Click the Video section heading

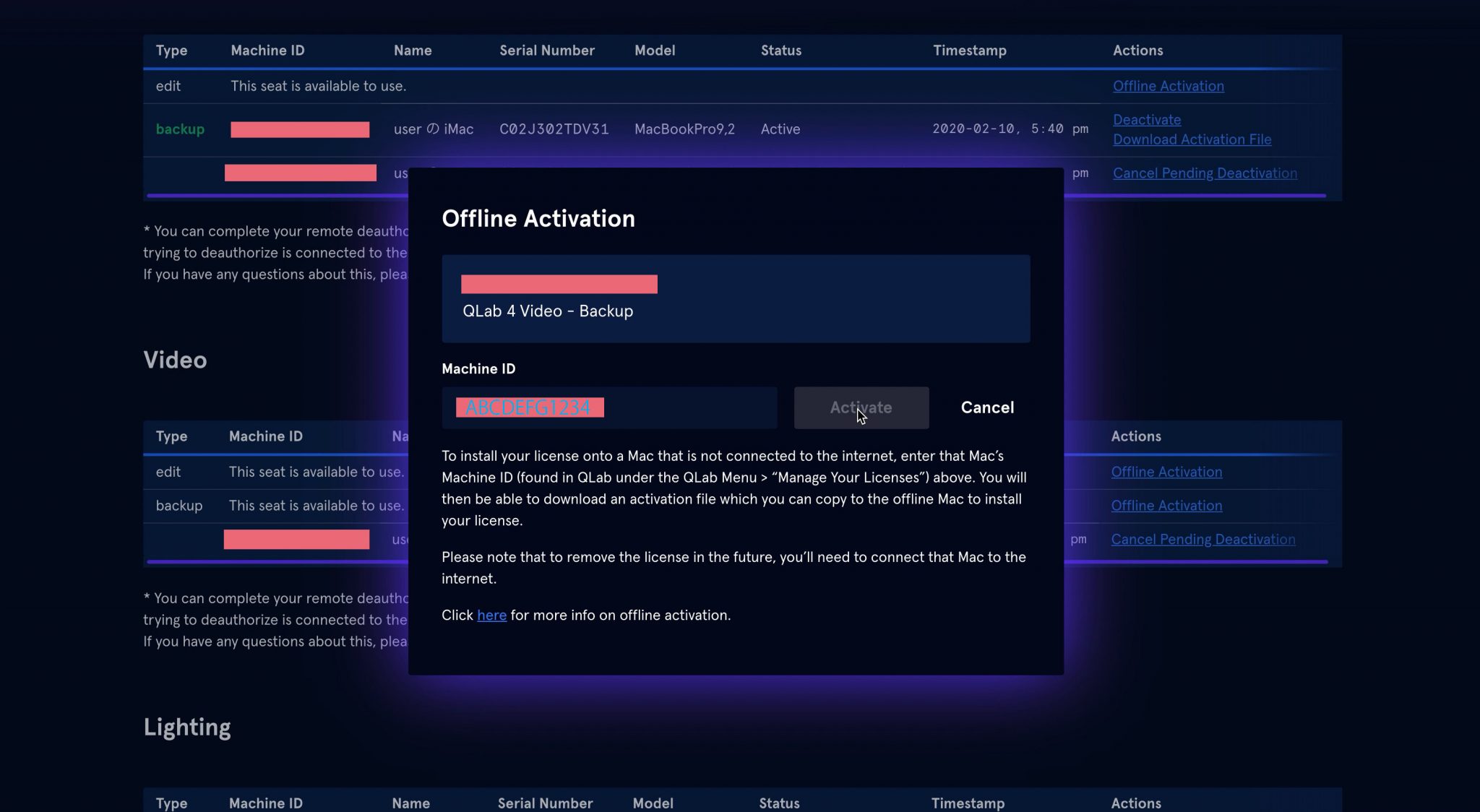click(x=175, y=360)
